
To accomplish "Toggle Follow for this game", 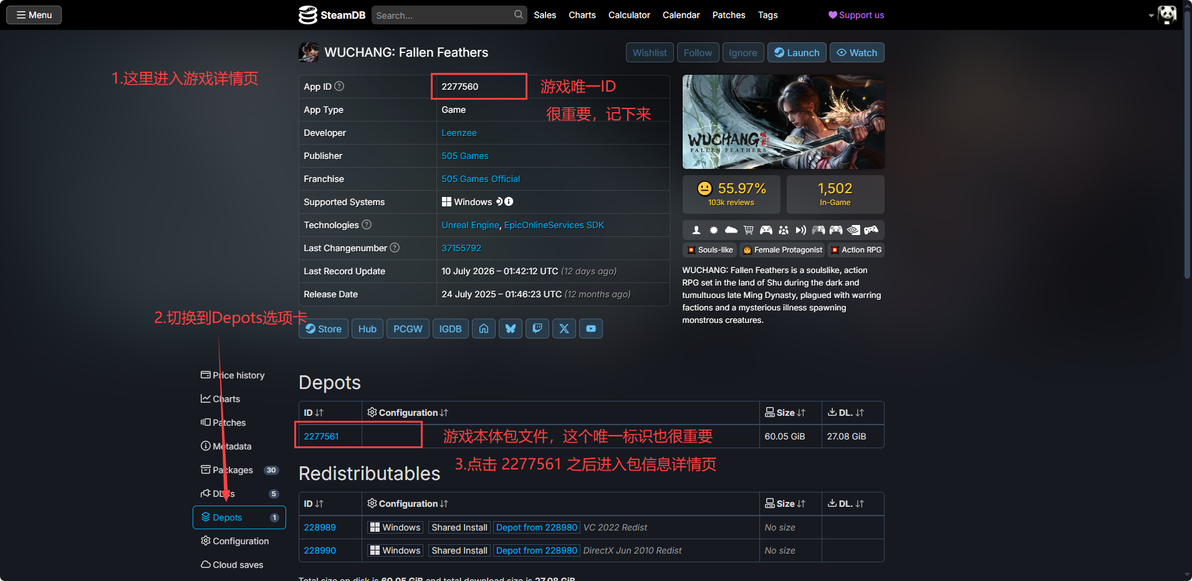I will pyautogui.click(x=698, y=52).
